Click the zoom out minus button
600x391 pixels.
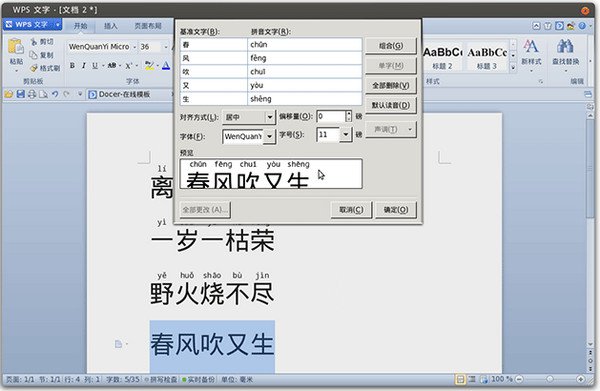click(x=519, y=379)
